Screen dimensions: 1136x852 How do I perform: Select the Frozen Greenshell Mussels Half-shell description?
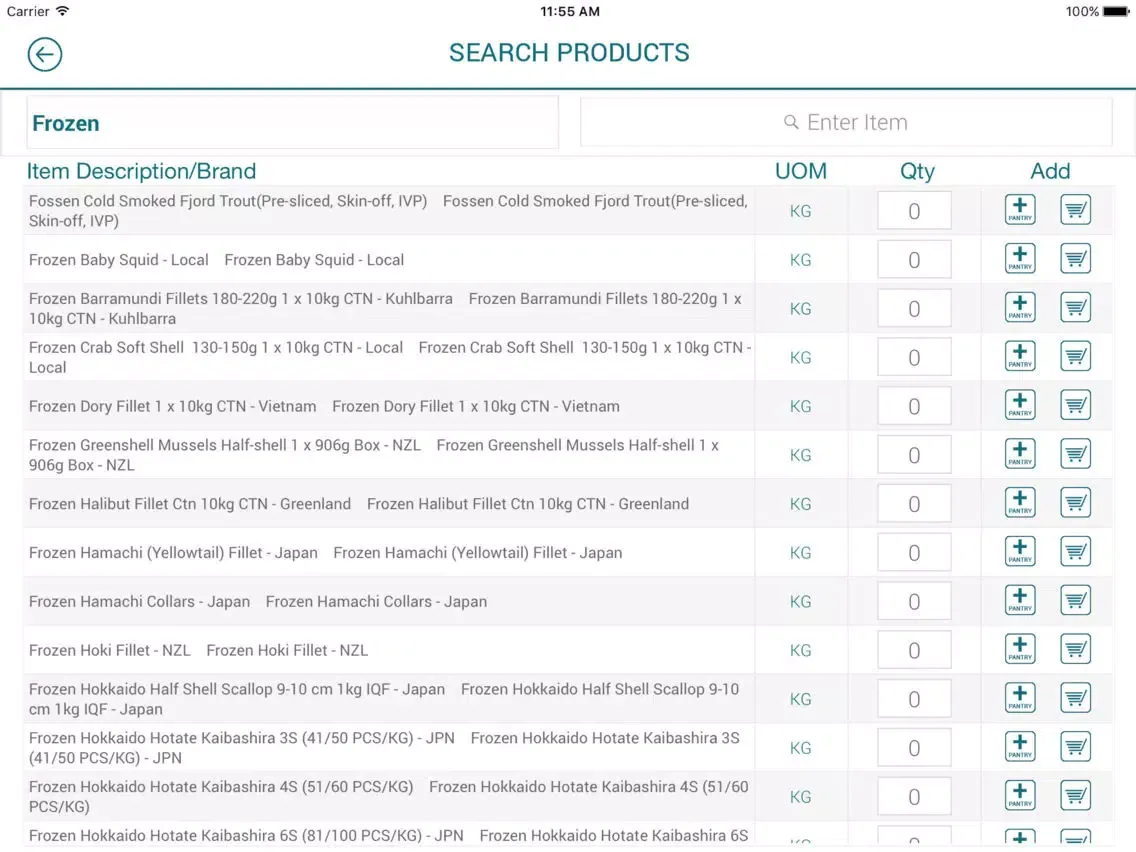click(x=374, y=455)
